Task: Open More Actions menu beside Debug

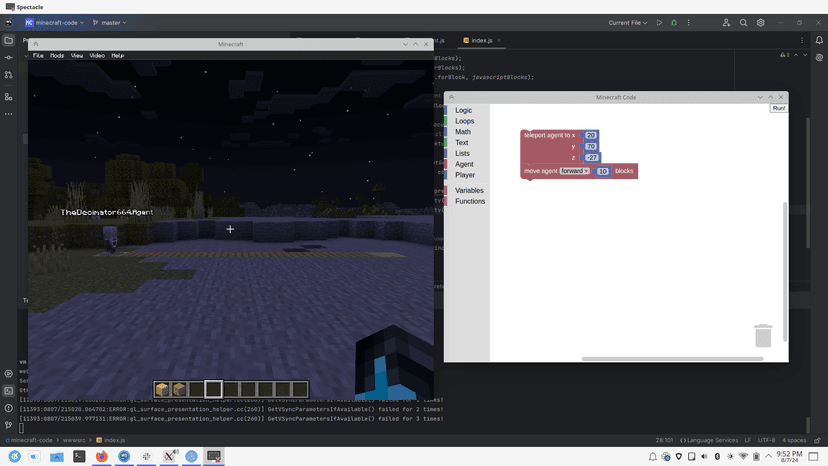Action: pyautogui.click(x=689, y=23)
